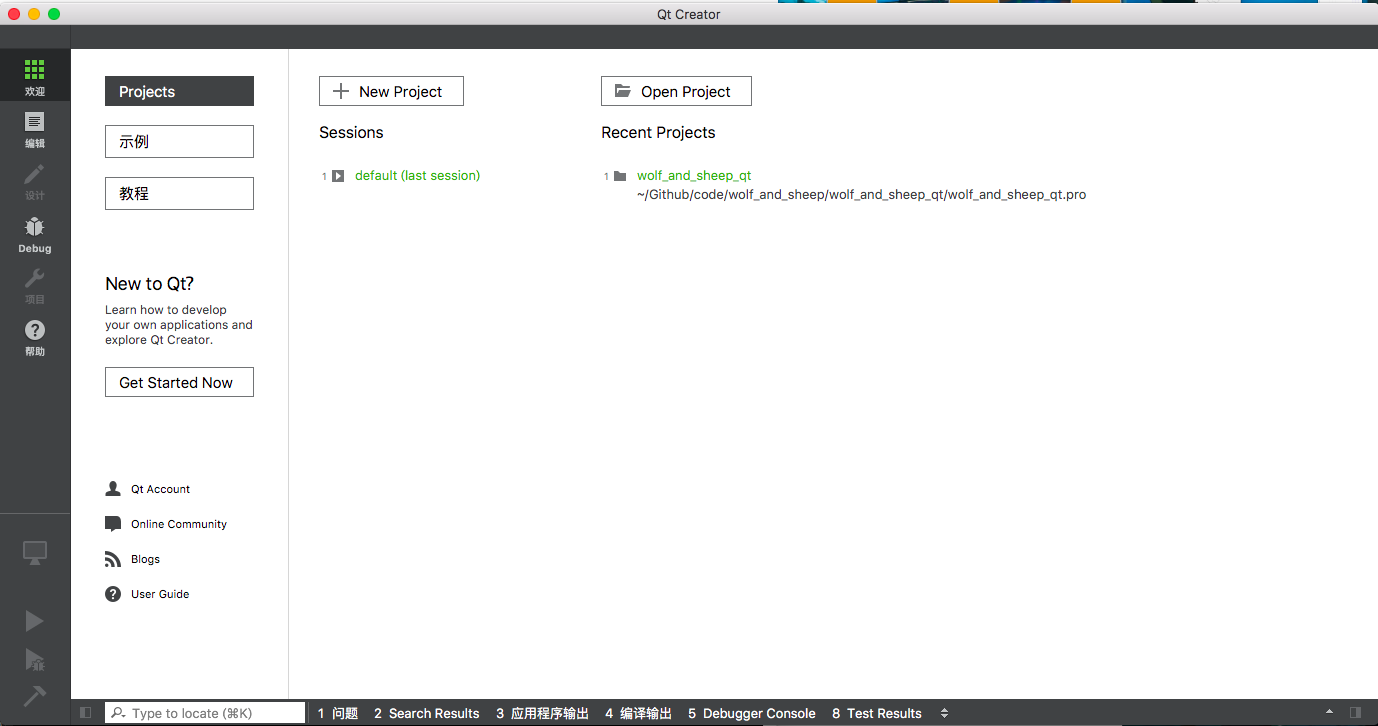Open the Search Results pane

pyautogui.click(x=427, y=713)
